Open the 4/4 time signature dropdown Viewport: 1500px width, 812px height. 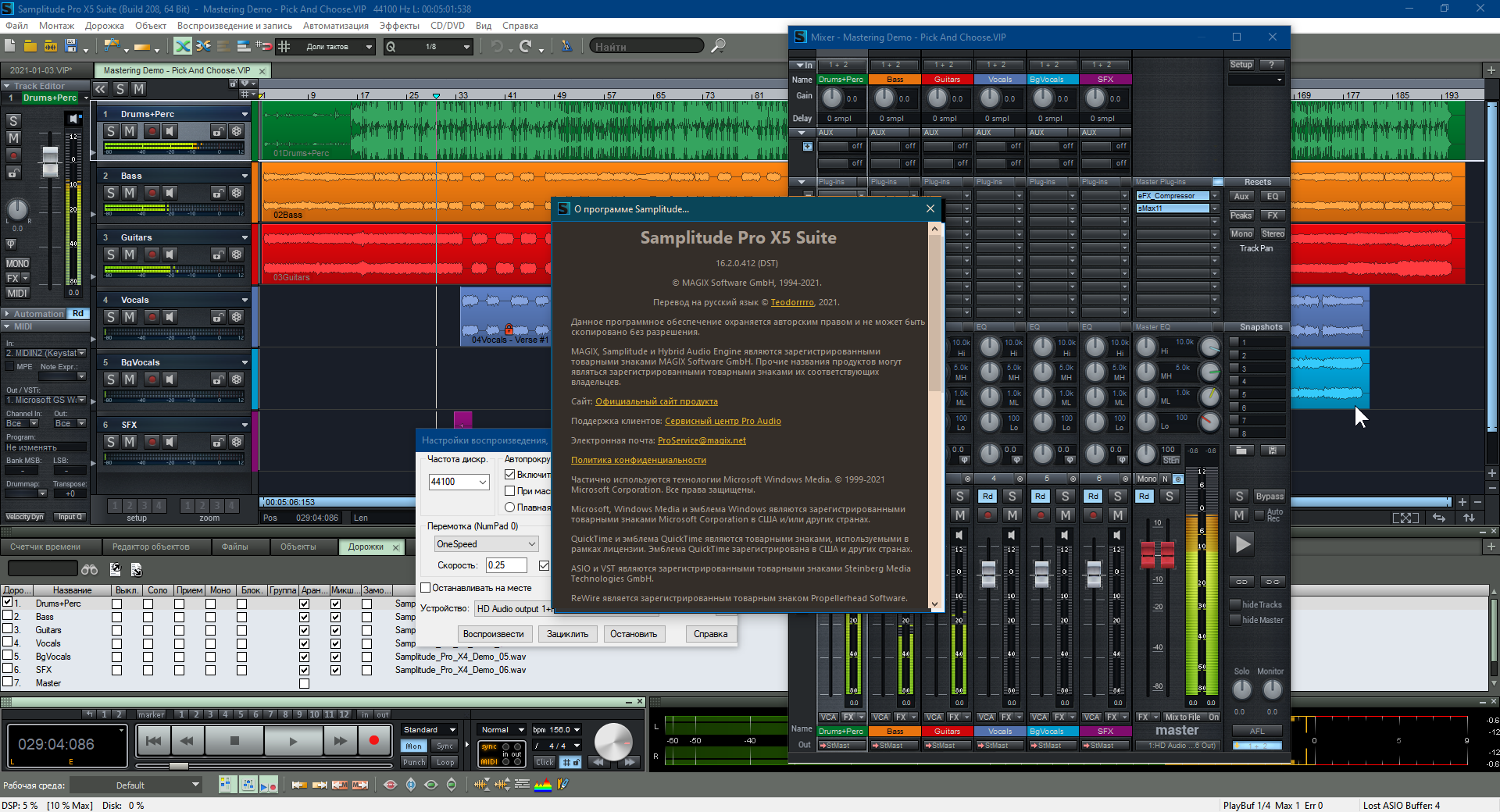pos(556,746)
